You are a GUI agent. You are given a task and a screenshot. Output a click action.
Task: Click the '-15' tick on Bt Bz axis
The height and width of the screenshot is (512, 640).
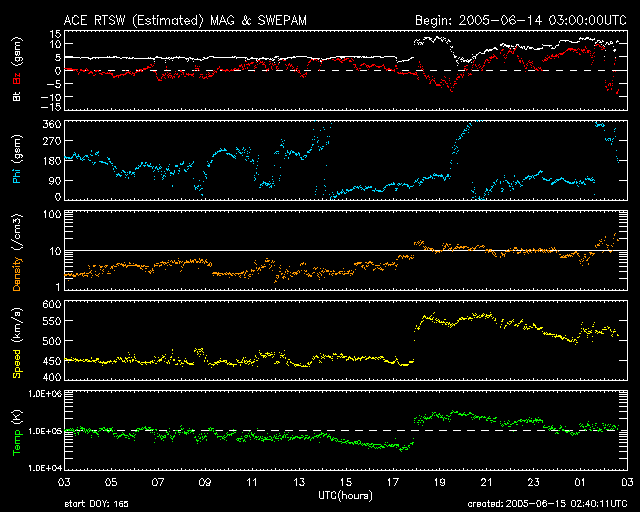[51, 107]
